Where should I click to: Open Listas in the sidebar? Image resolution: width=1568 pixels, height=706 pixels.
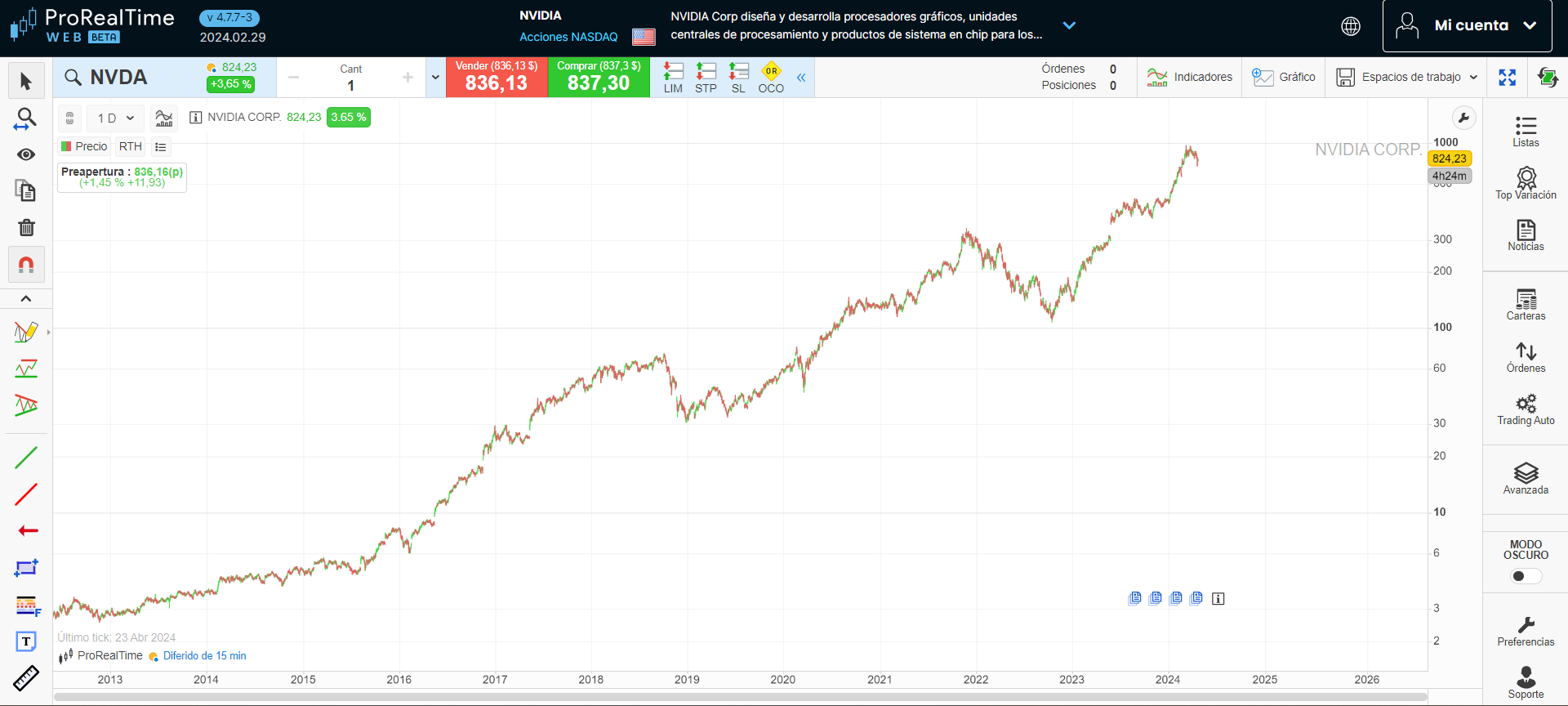point(1526,132)
